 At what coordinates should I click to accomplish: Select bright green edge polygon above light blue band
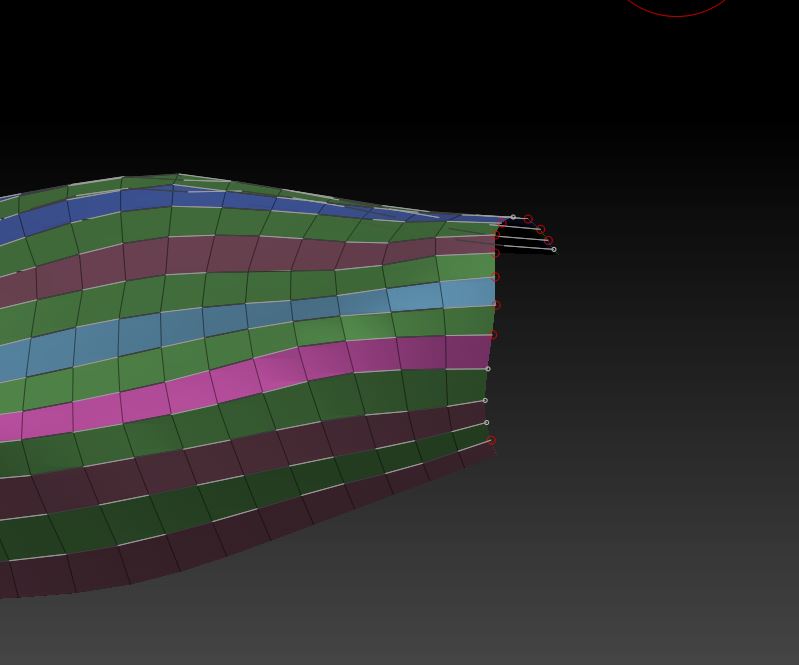click(465, 267)
